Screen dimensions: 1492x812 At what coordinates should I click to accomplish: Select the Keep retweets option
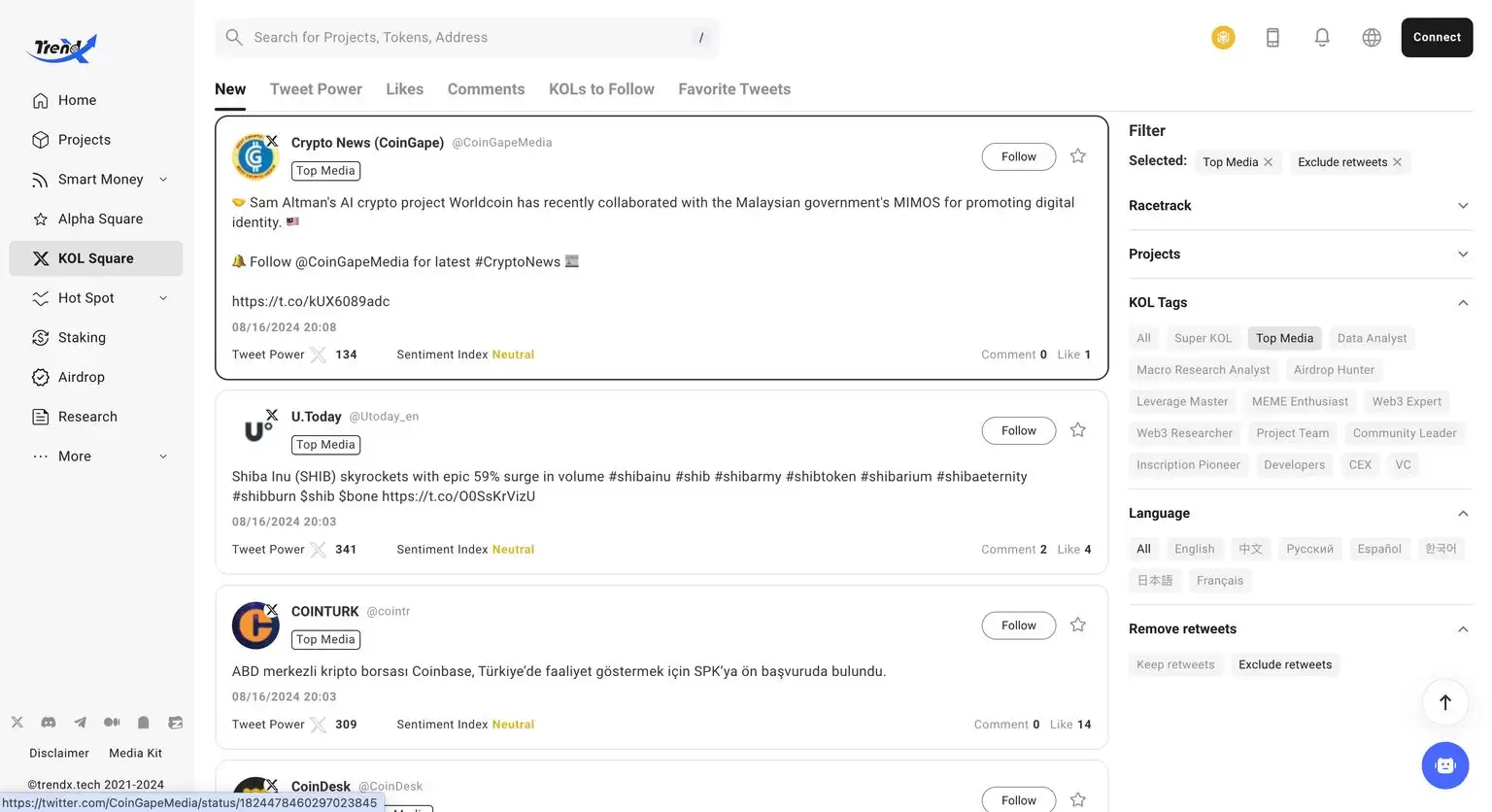[1175, 665]
